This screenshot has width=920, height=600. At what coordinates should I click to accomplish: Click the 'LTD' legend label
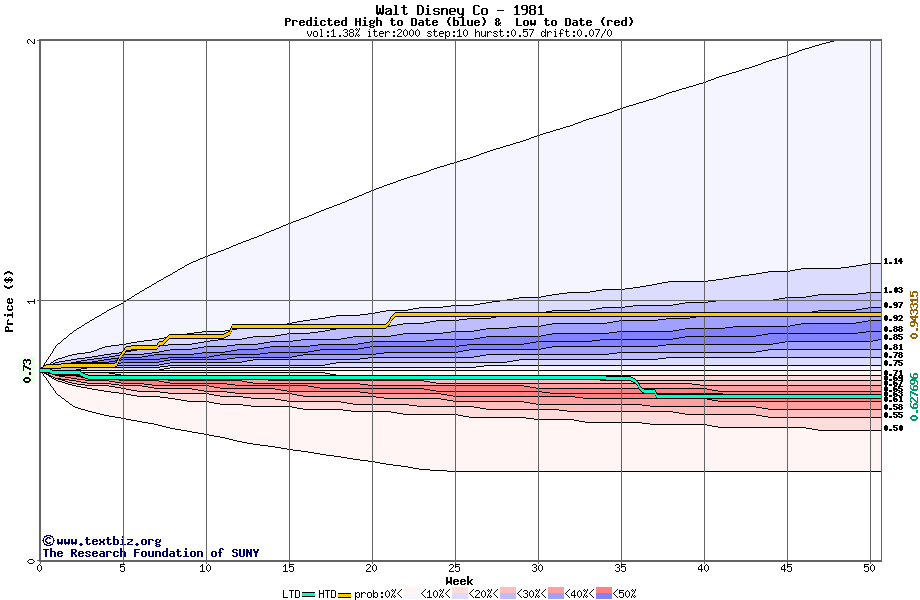point(291,594)
